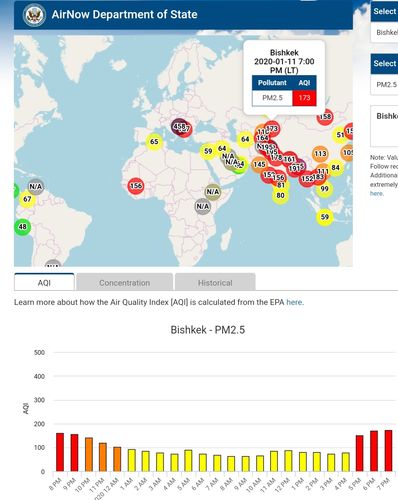This screenshot has width=398, height=500.
Task: Select the orange 113 map marker
Action: pyautogui.click(x=320, y=154)
